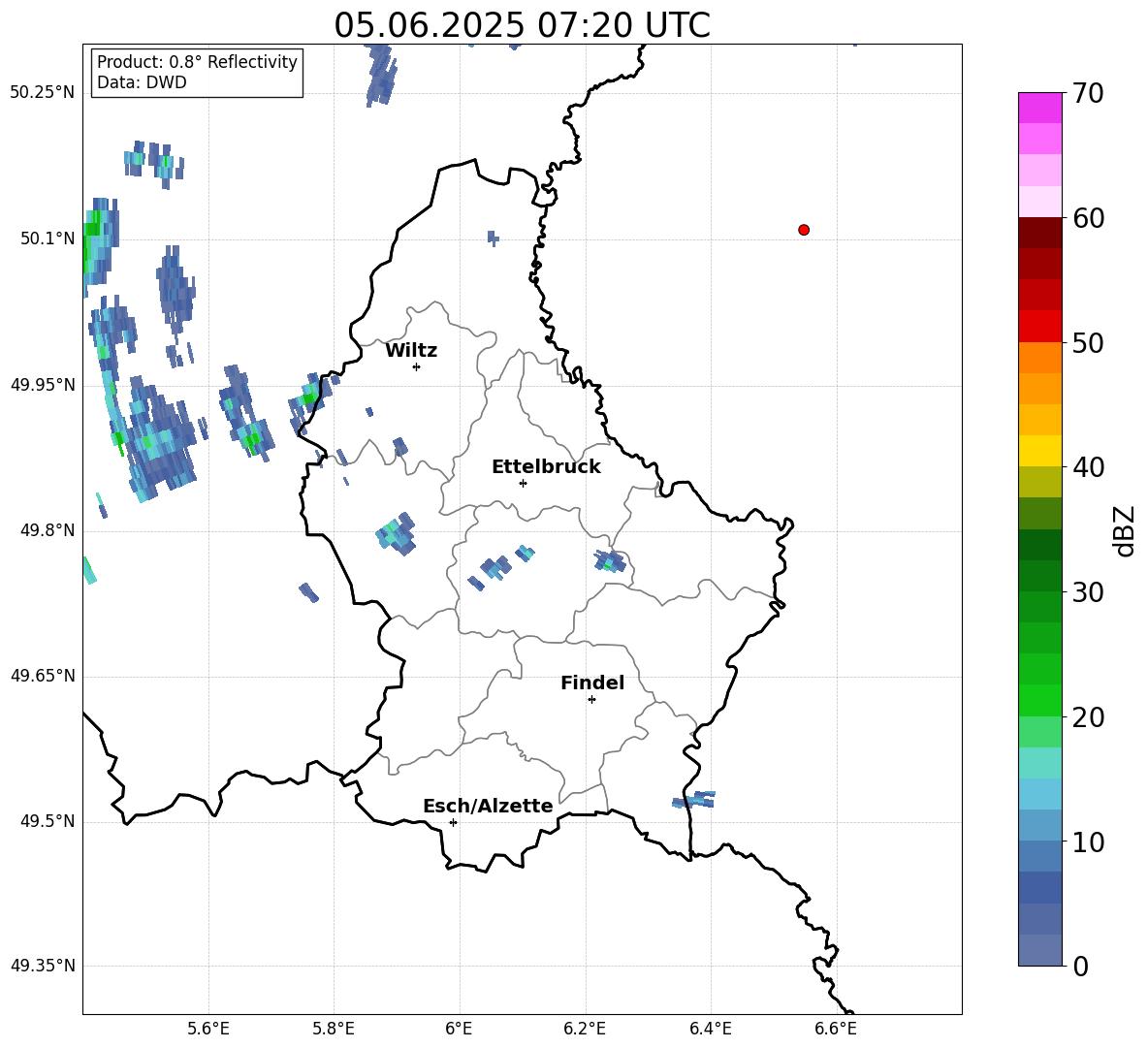The height and width of the screenshot is (1048, 1148).
Task: Click the red radar location dot
Action: coord(803,230)
